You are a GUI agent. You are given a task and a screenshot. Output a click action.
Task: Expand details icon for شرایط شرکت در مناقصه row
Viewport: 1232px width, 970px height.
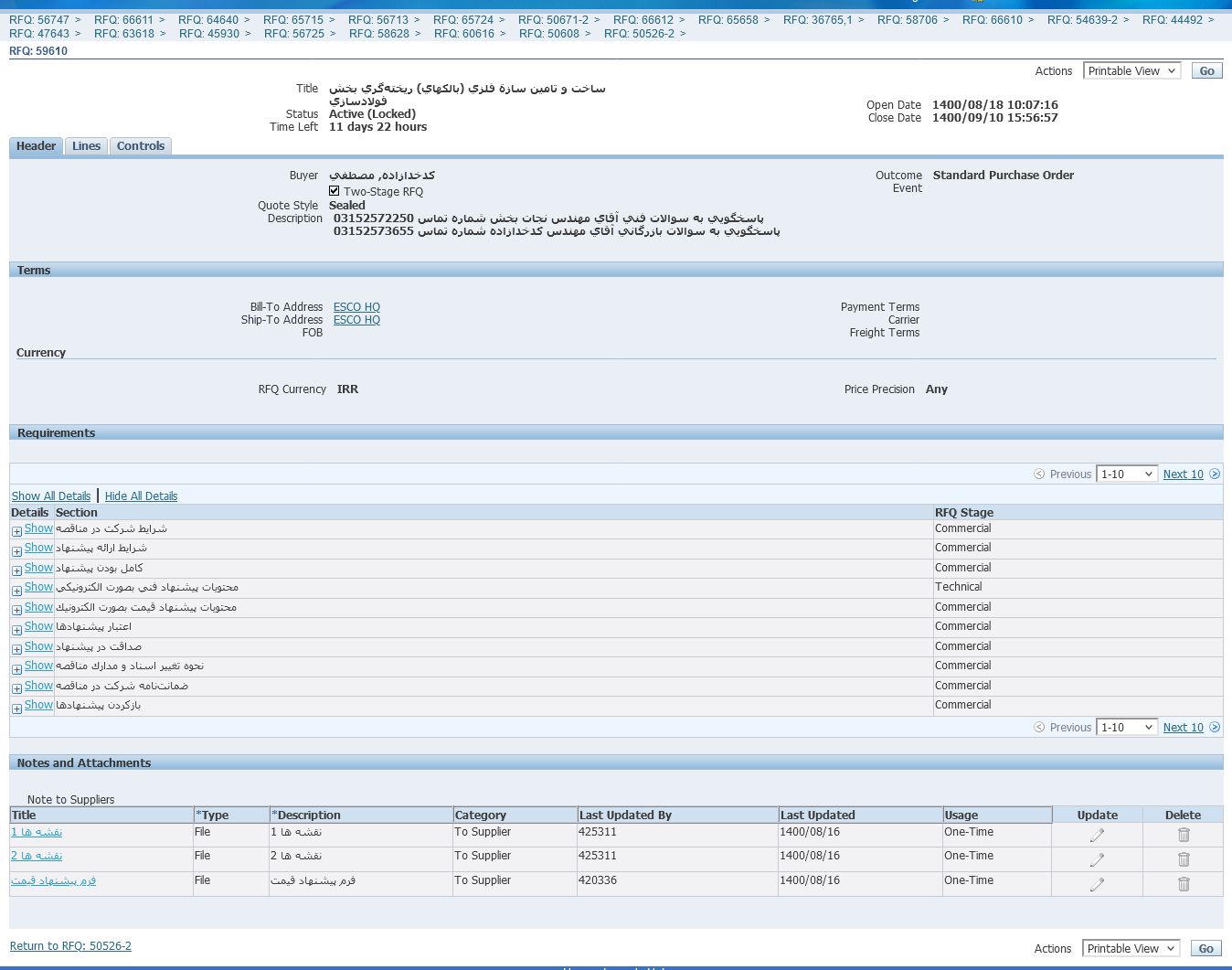click(x=16, y=531)
